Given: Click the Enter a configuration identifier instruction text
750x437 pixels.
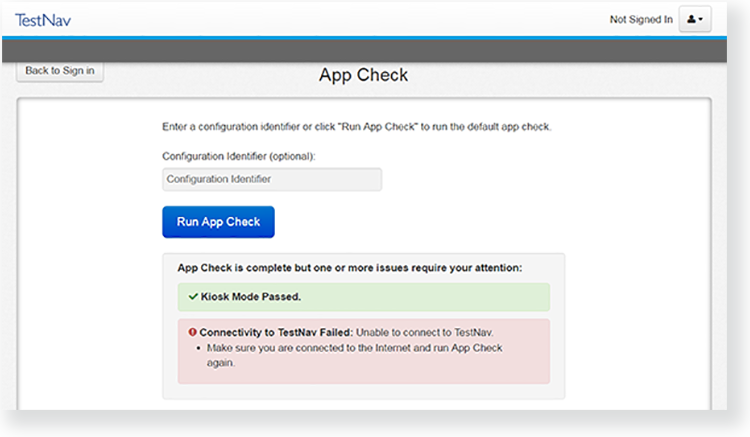Looking at the screenshot, I should [356, 128].
